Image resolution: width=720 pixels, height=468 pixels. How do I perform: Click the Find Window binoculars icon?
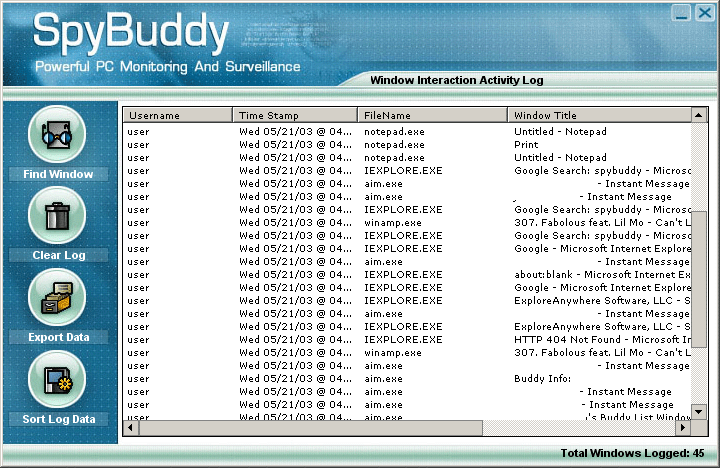click(57, 134)
